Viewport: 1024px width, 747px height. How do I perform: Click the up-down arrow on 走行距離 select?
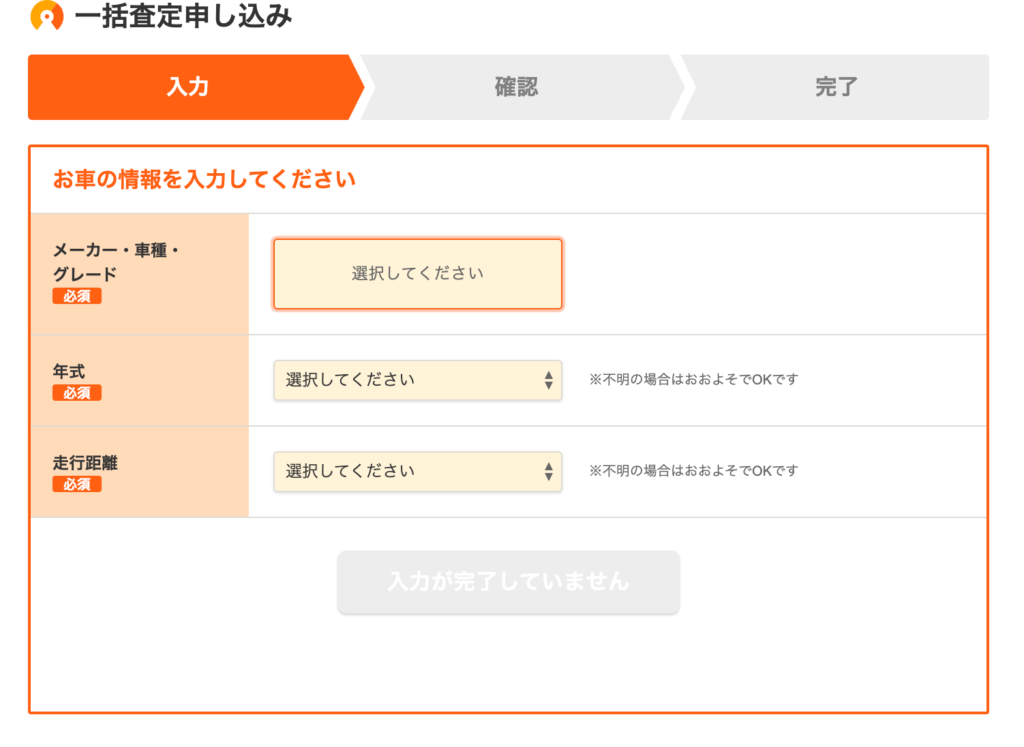[x=549, y=471]
